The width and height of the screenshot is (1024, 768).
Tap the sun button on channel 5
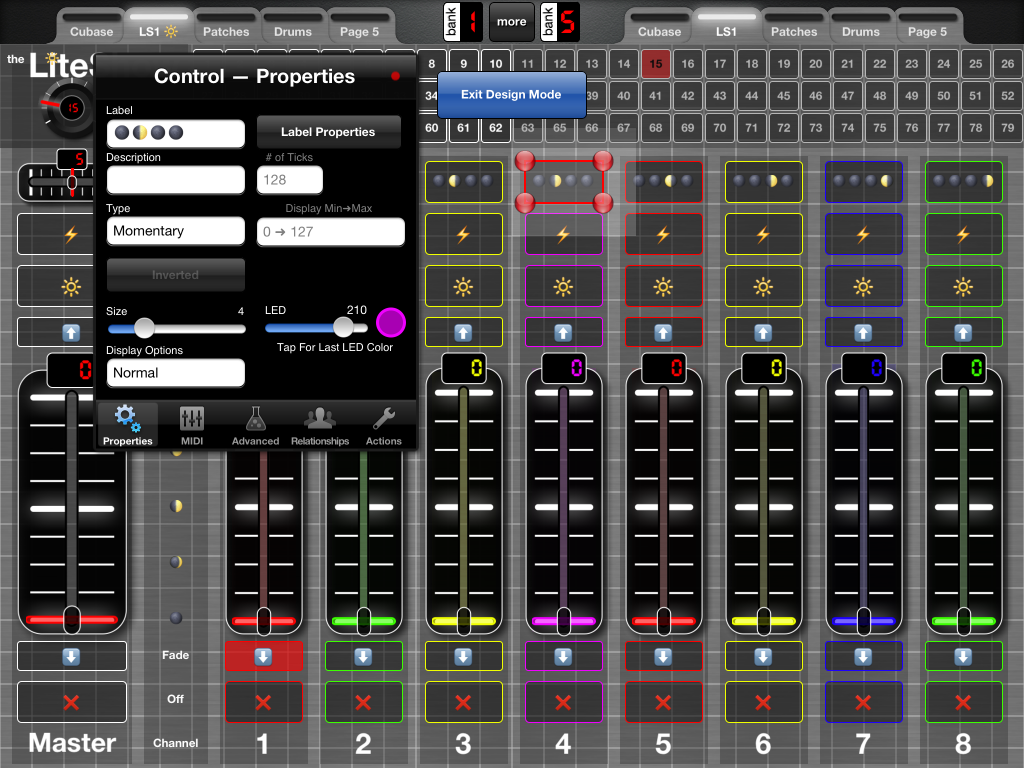[664, 286]
